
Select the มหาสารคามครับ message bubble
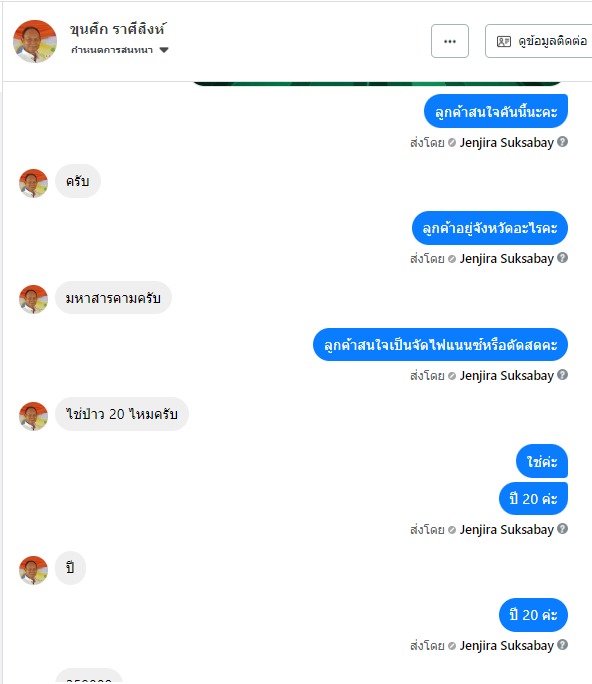(113, 298)
